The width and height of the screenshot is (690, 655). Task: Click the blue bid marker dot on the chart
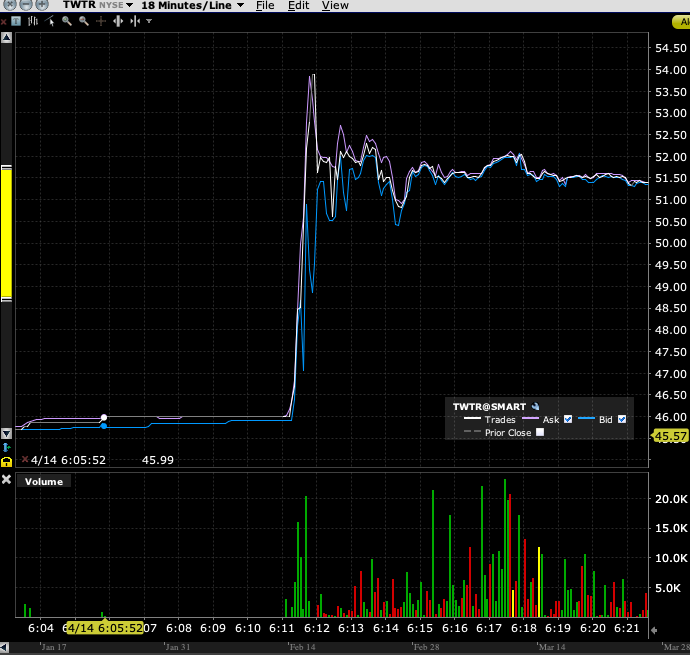pyautogui.click(x=104, y=426)
